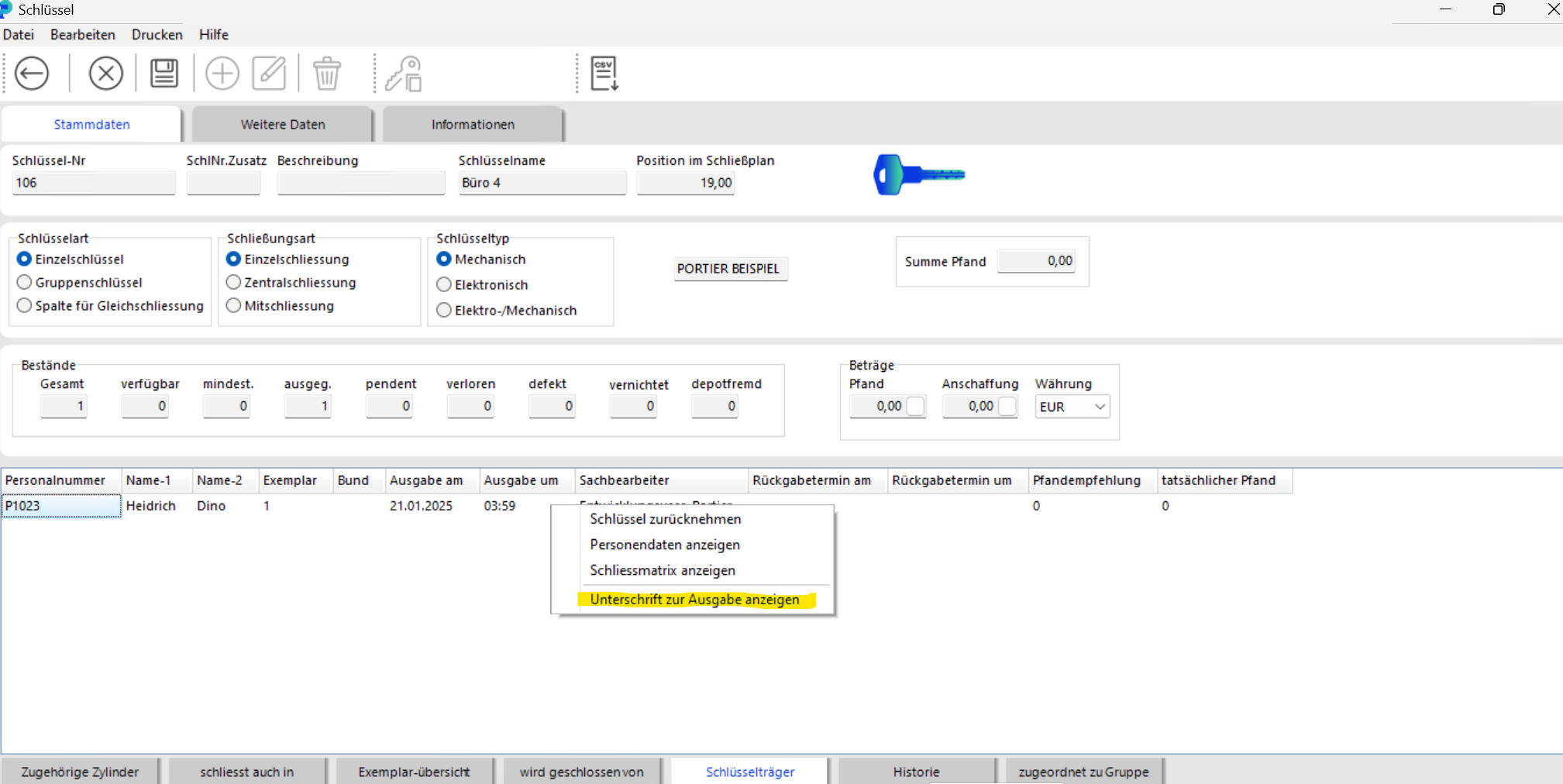The image size is (1563, 784).
Task: Open the Bearbeiten menu
Action: tap(82, 35)
